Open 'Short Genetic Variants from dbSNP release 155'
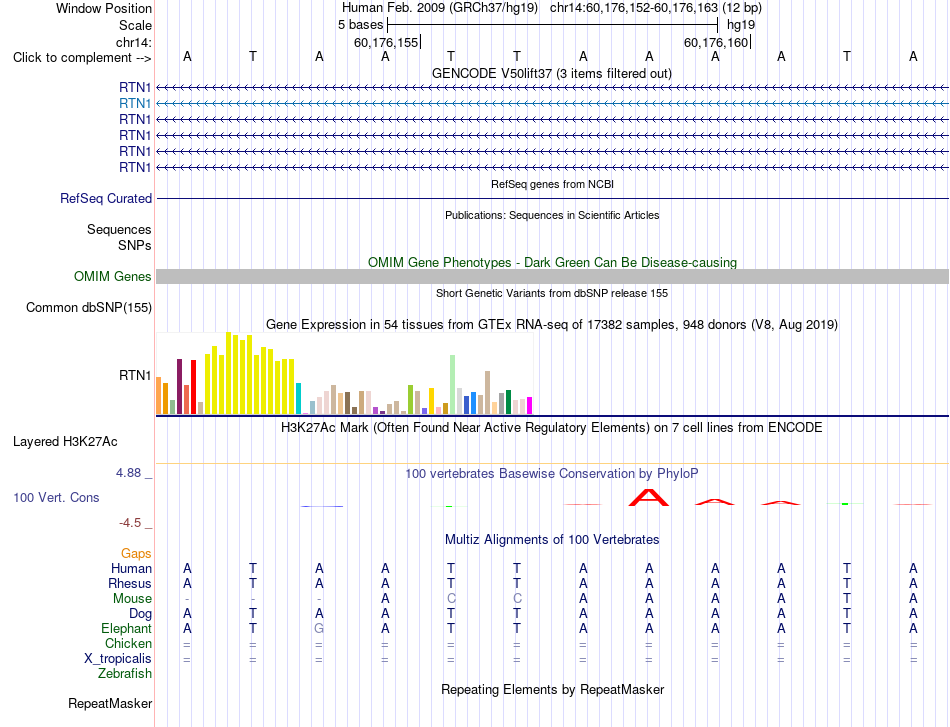The width and height of the screenshot is (950, 727). coord(552,293)
